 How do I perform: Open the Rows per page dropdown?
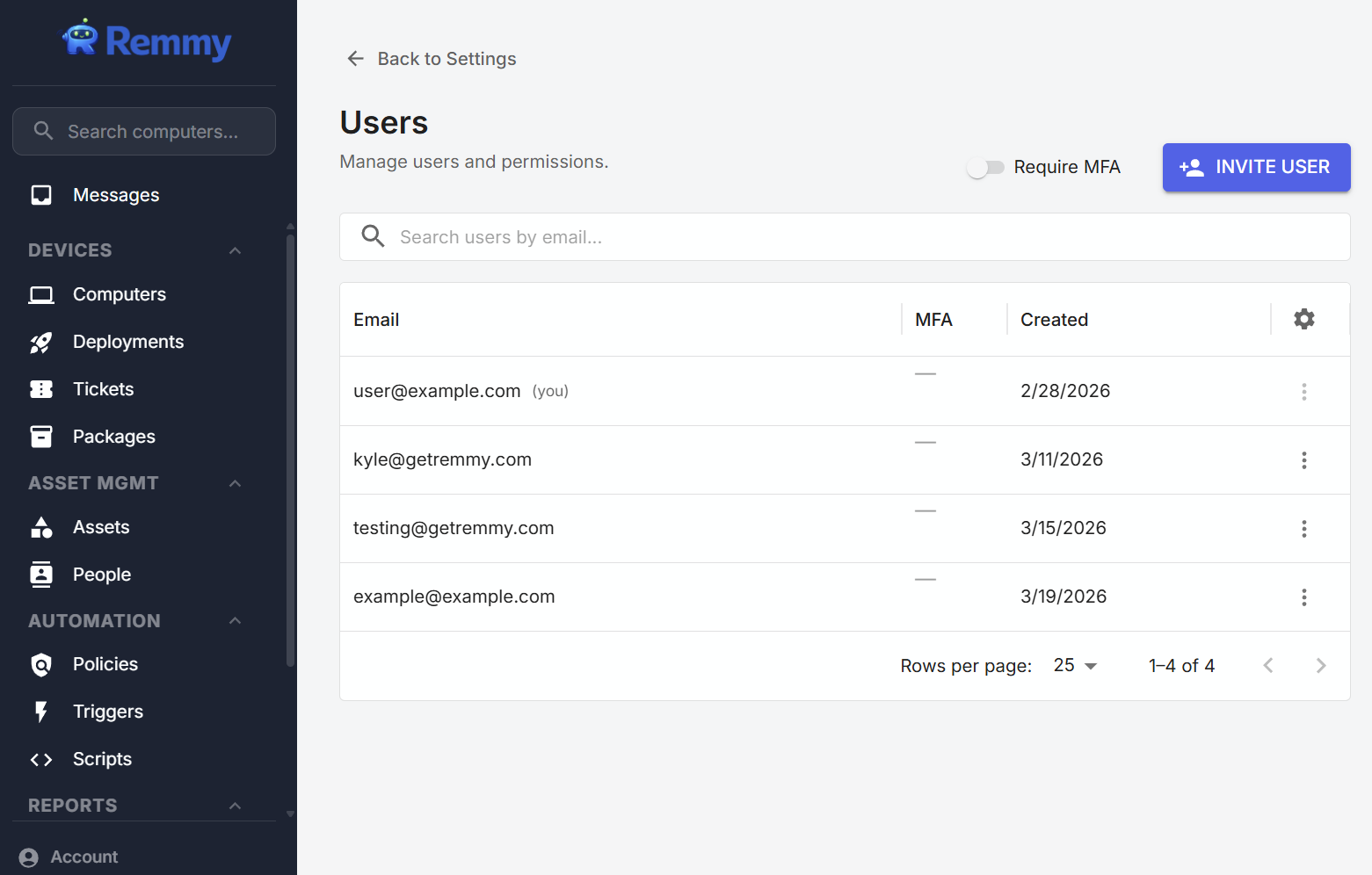point(1073,665)
